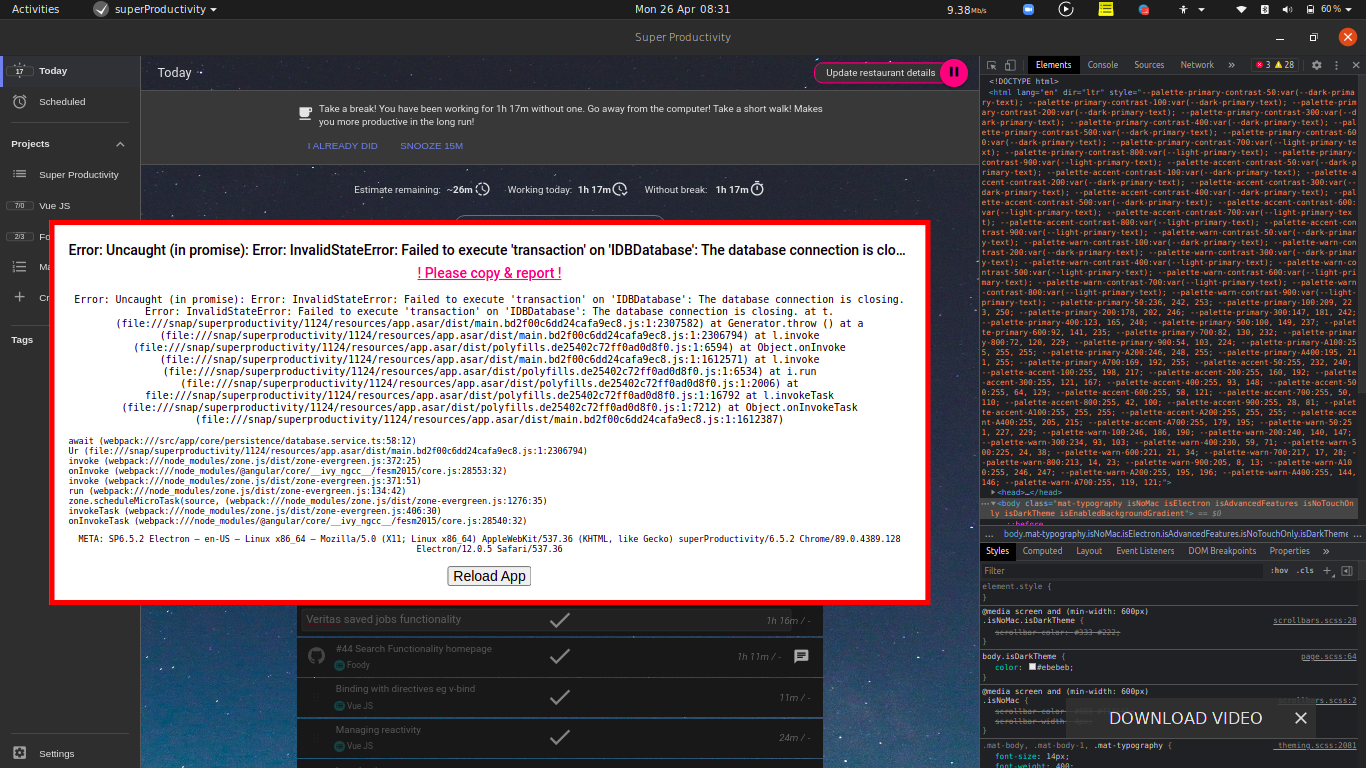Open DevTools settings via the gear icon
Image resolution: width=1366 pixels, height=768 pixels.
tap(1316, 65)
